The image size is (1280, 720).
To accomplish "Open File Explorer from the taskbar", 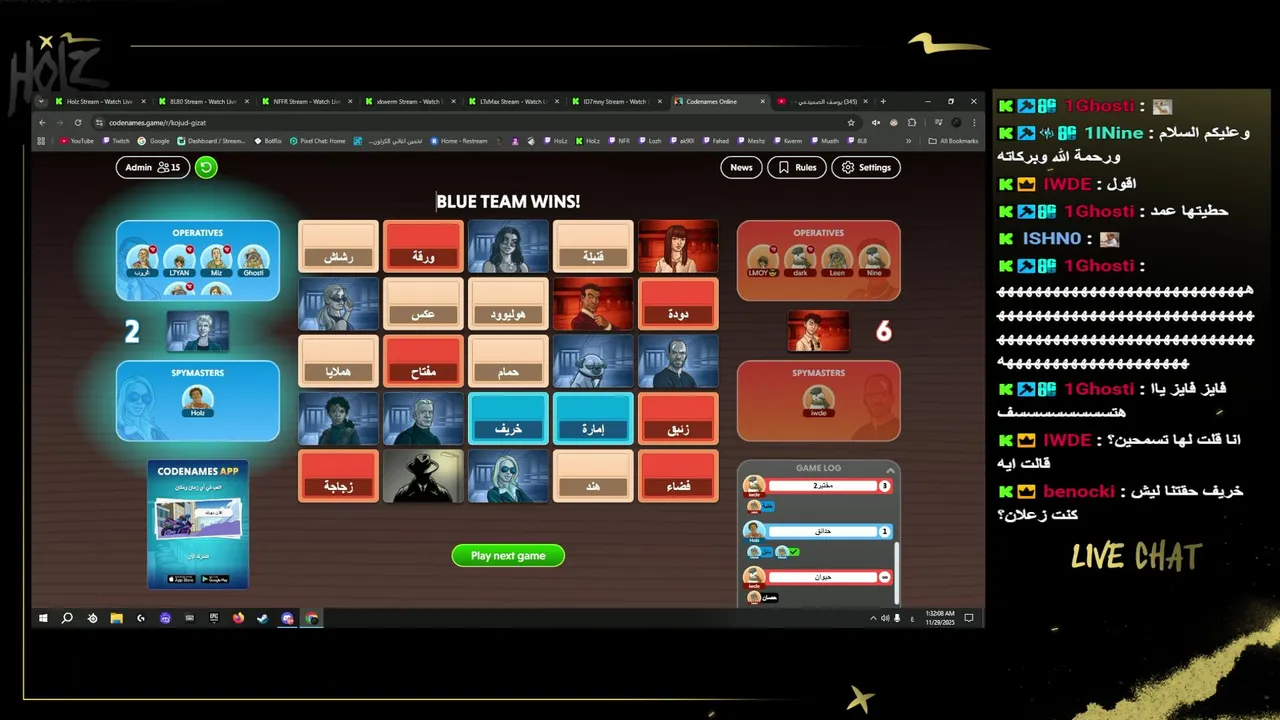I will coord(116,618).
